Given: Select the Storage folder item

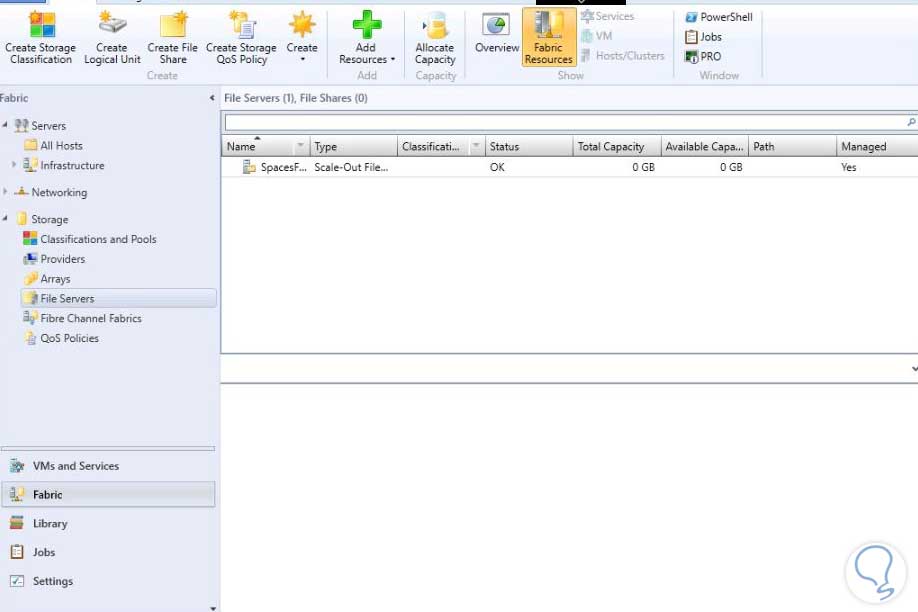Looking at the screenshot, I should [x=42, y=219].
